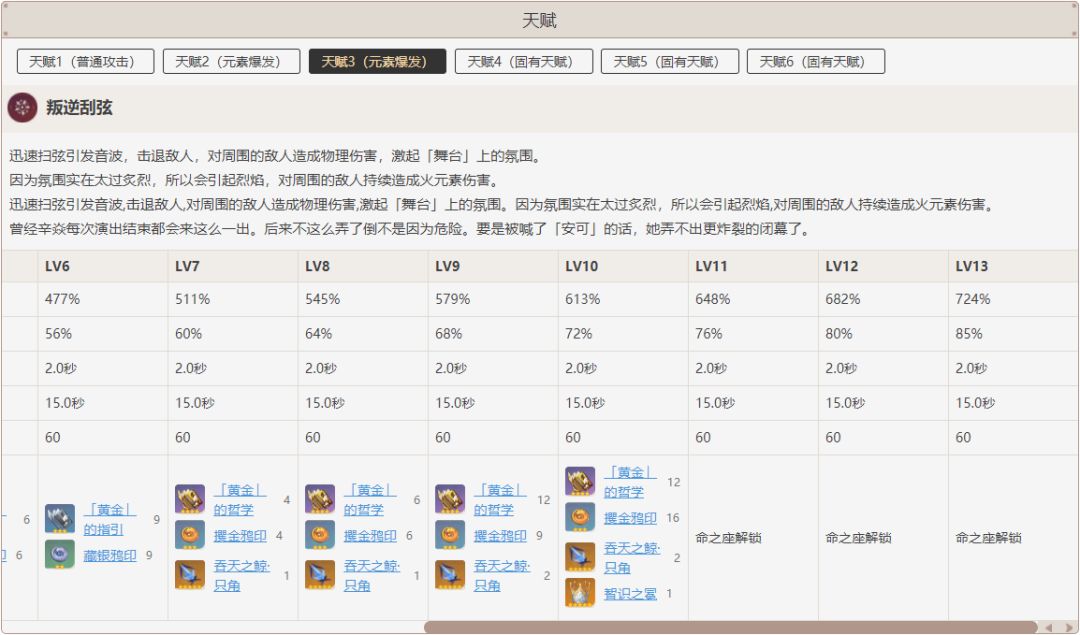
Task: Open the 智识之冕 link in LV10
Action: point(631,594)
